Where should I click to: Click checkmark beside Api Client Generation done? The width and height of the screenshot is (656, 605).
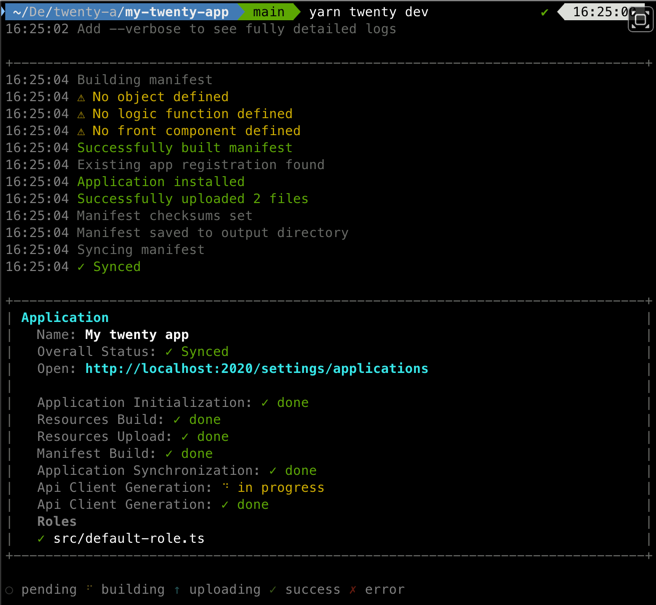(x=225, y=505)
